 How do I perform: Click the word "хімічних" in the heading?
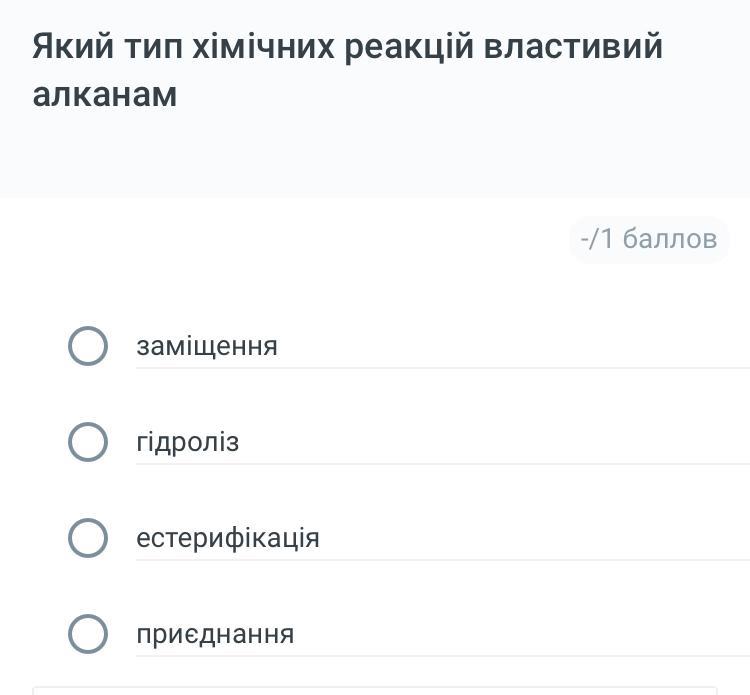coord(265,47)
